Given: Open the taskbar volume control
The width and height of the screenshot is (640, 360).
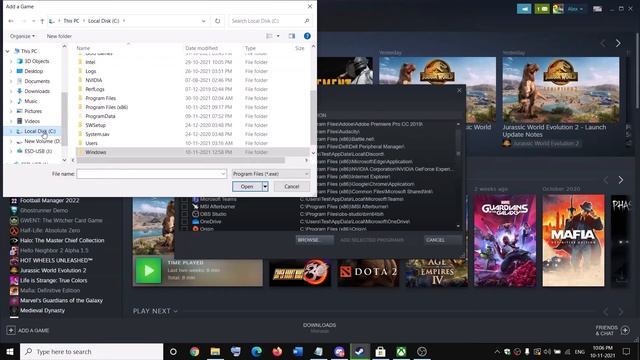Looking at the screenshot, I should pyautogui.click(x=547, y=351).
